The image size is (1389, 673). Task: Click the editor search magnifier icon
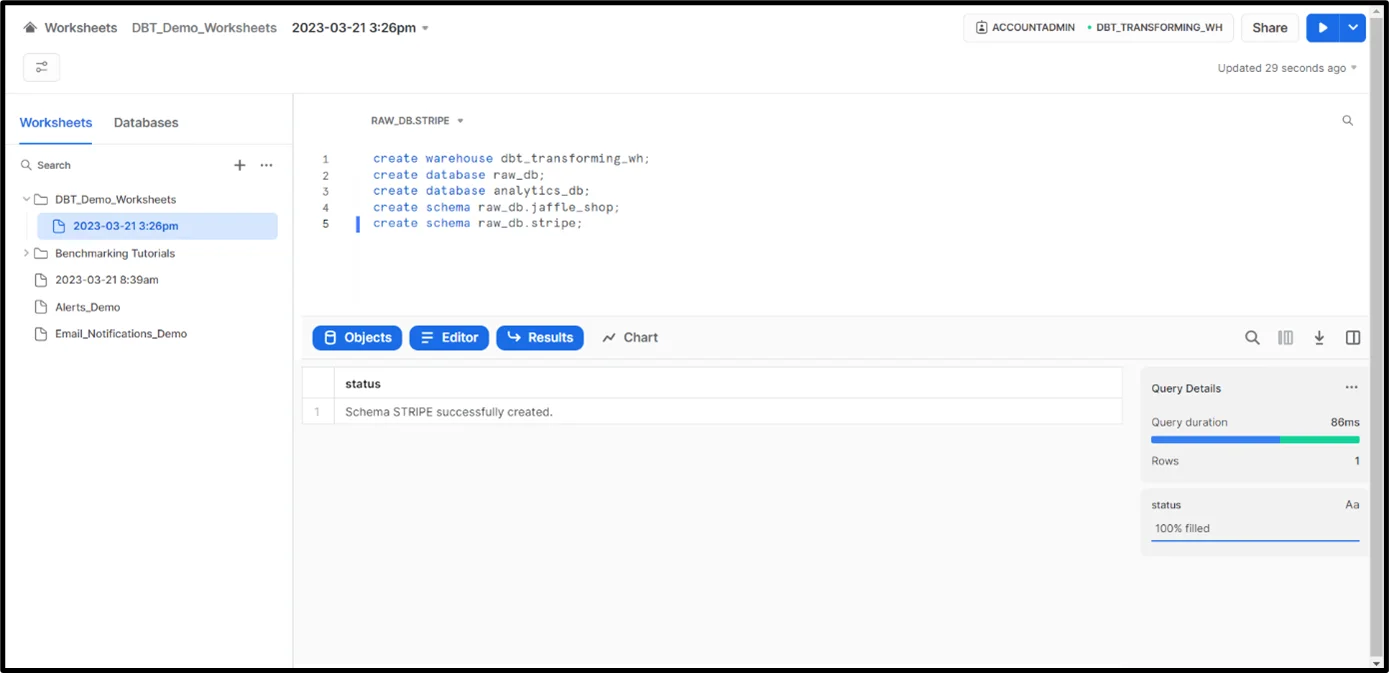pos(1347,121)
